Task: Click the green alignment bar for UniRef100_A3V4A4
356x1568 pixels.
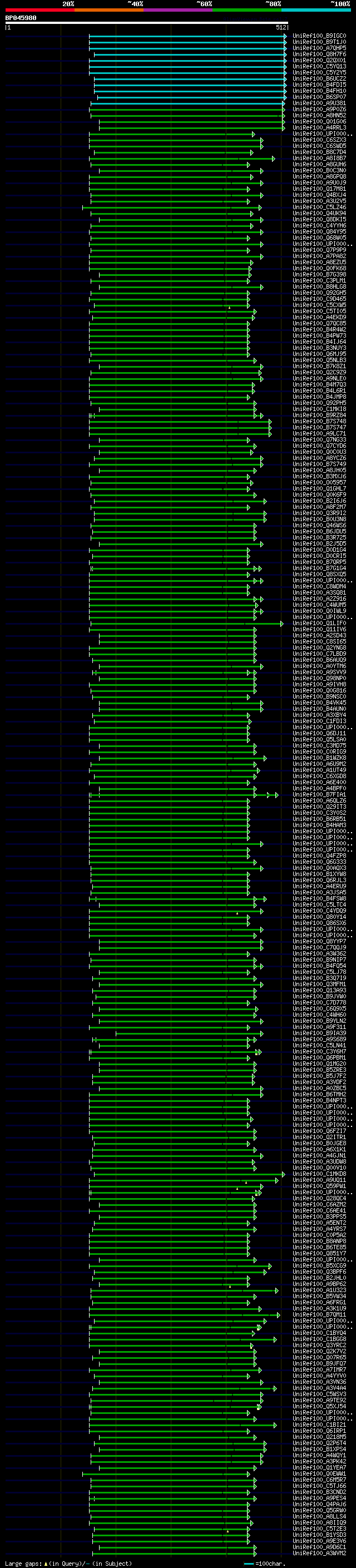Action: point(184,1388)
